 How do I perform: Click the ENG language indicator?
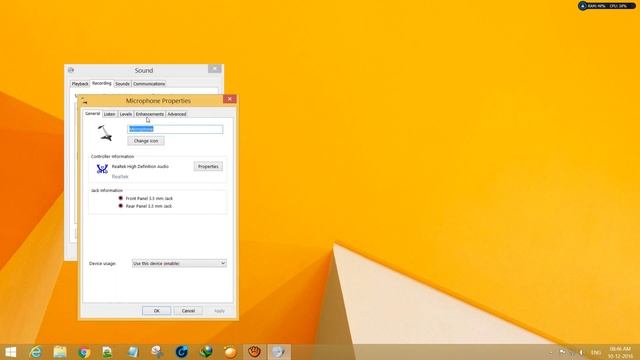(596, 352)
